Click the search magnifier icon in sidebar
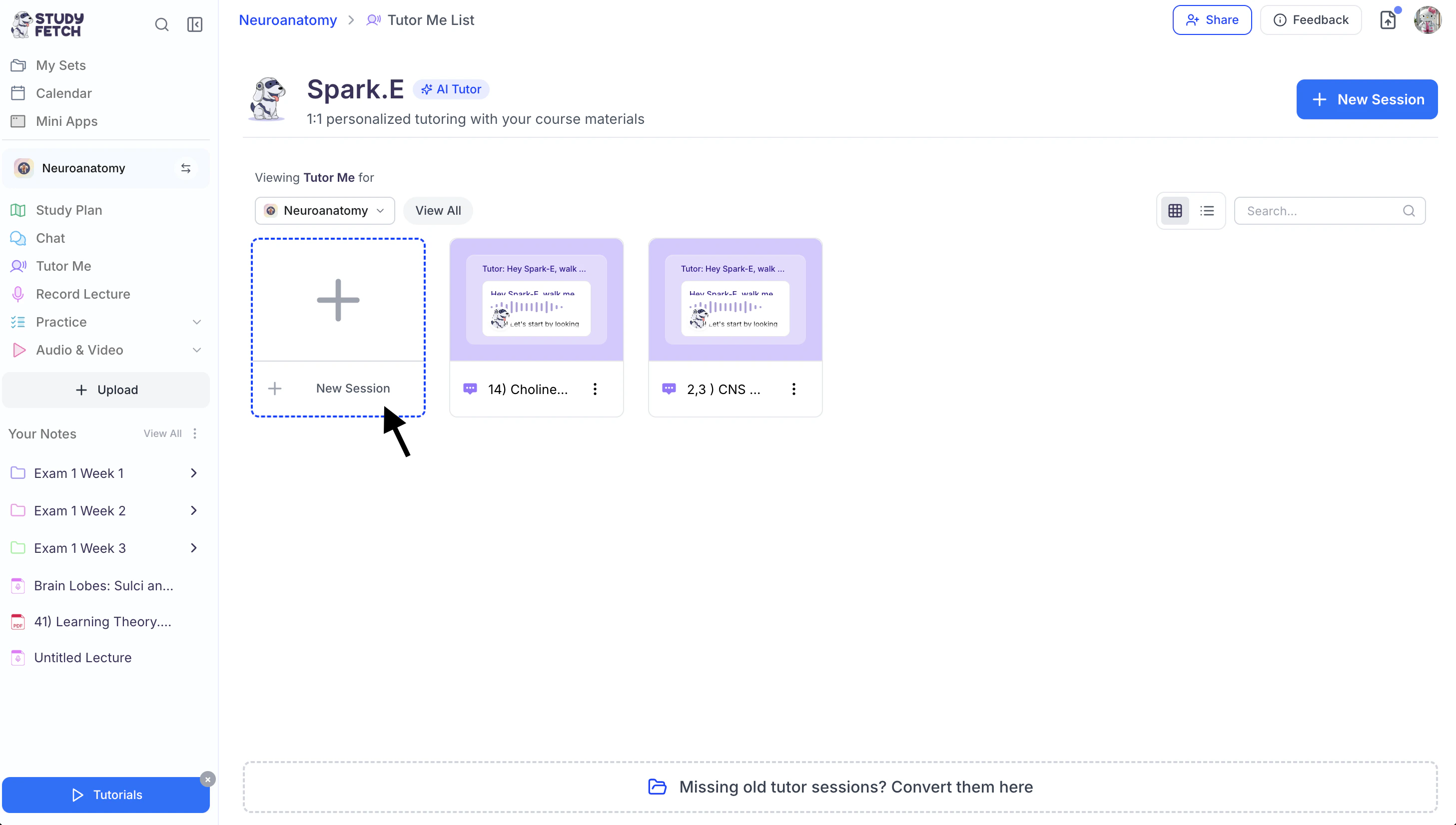1456x825 pixels. (x=161, y=24)
